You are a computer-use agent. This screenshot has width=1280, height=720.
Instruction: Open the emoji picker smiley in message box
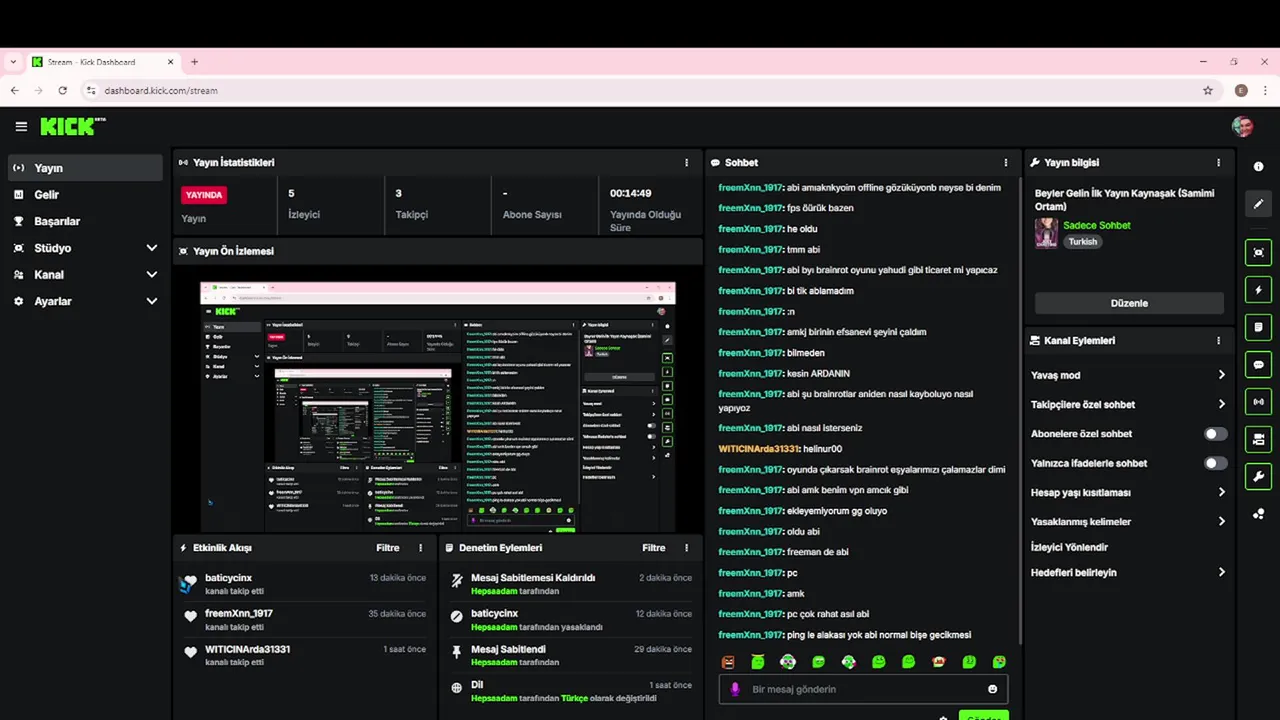click(x=992, y=689)
